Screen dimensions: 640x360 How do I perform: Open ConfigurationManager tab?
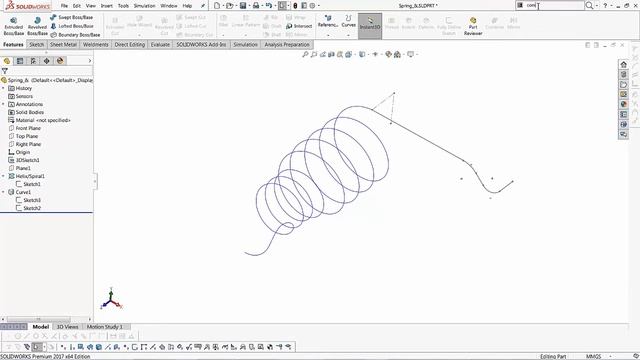point(33,61)
